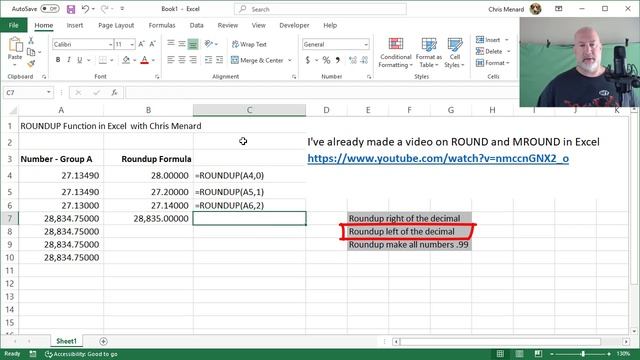Click the Orientation text angle icon
The height and width of the screenshot is (360, 640).
click(209, 44)
